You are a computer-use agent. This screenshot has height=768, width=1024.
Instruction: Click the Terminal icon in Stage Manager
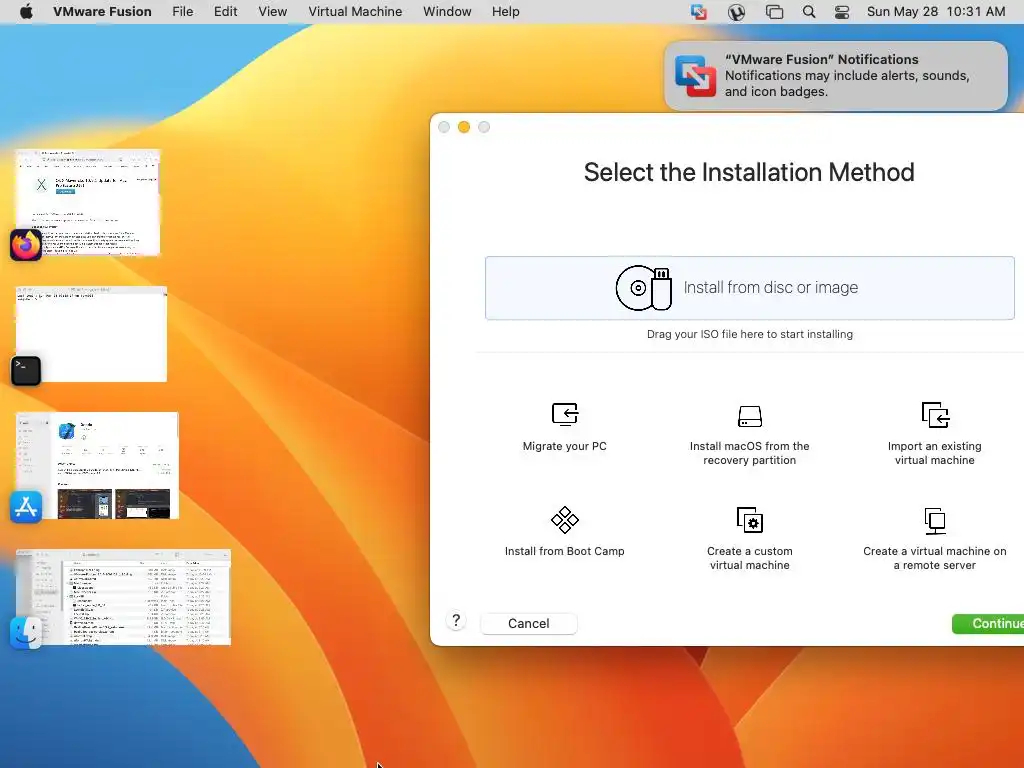pos(26,371)
